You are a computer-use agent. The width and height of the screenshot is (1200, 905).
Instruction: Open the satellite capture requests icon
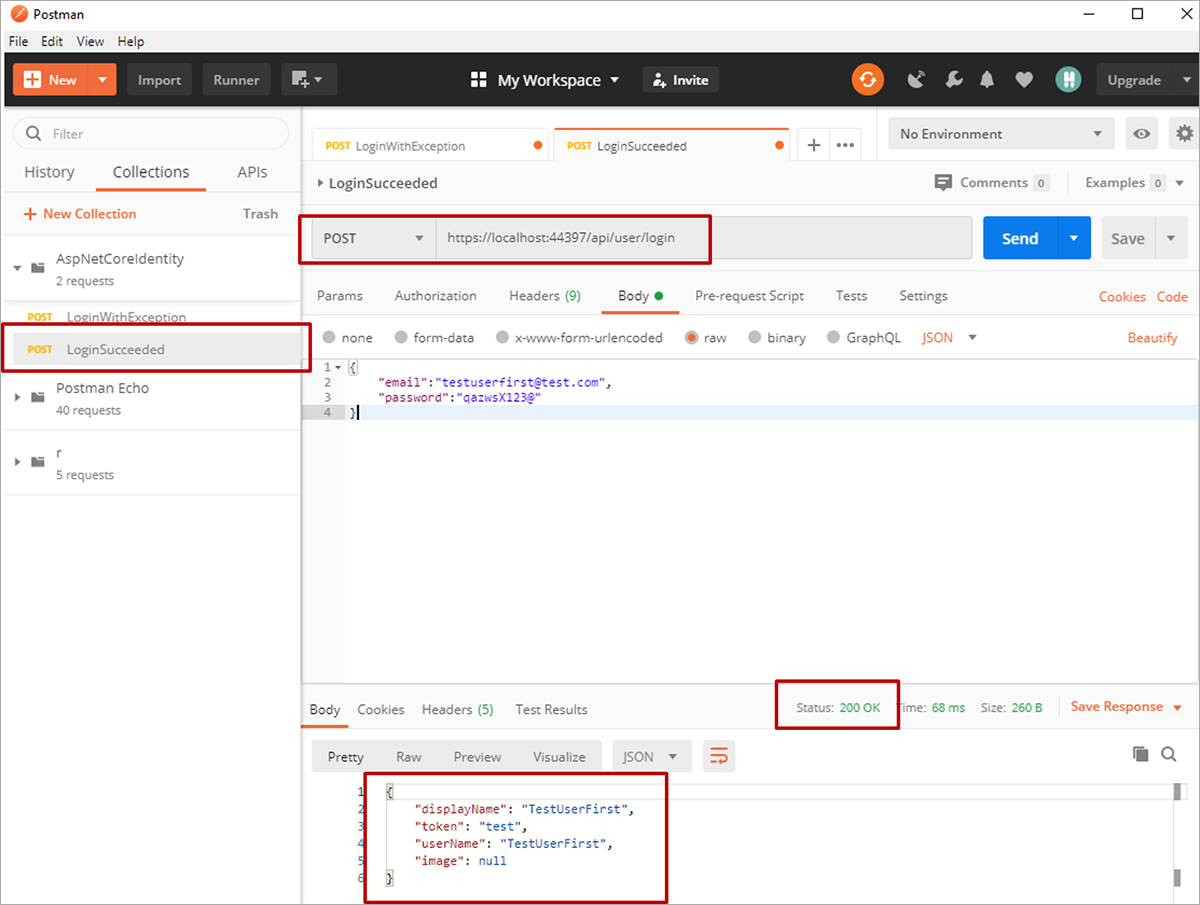coord(916,80)
